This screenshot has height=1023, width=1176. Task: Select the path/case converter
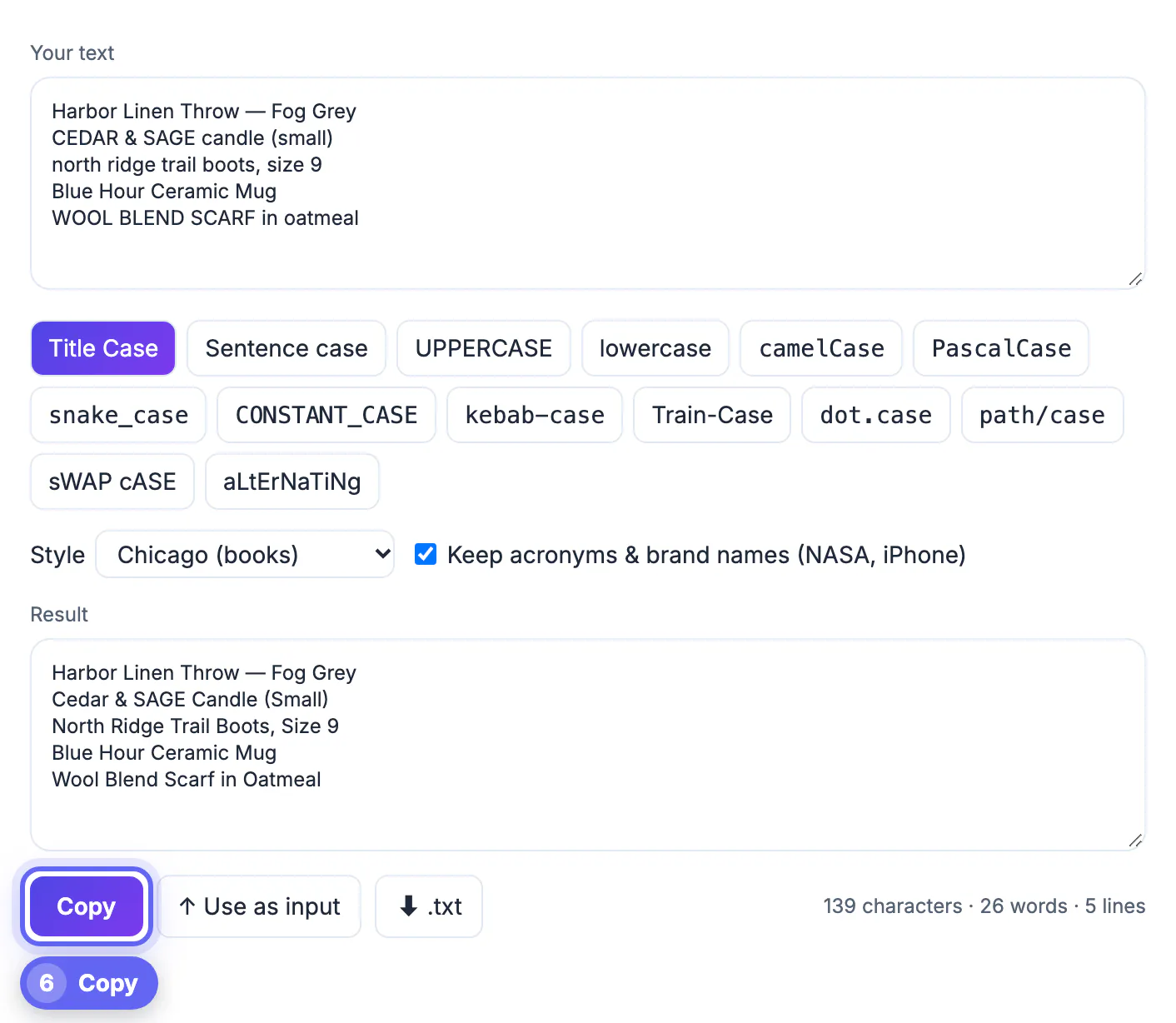click(x=1043, y=415)
